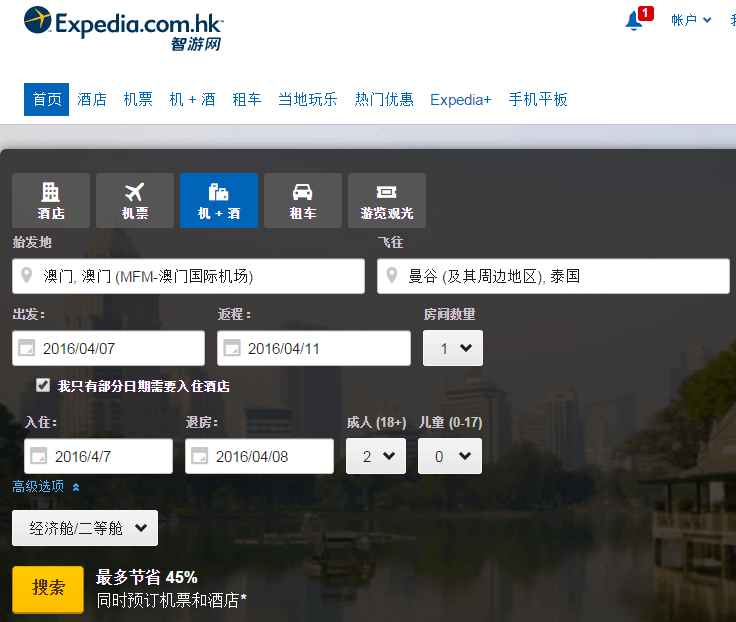Open the 房间数量 rooms dropdown

[452, 348]
